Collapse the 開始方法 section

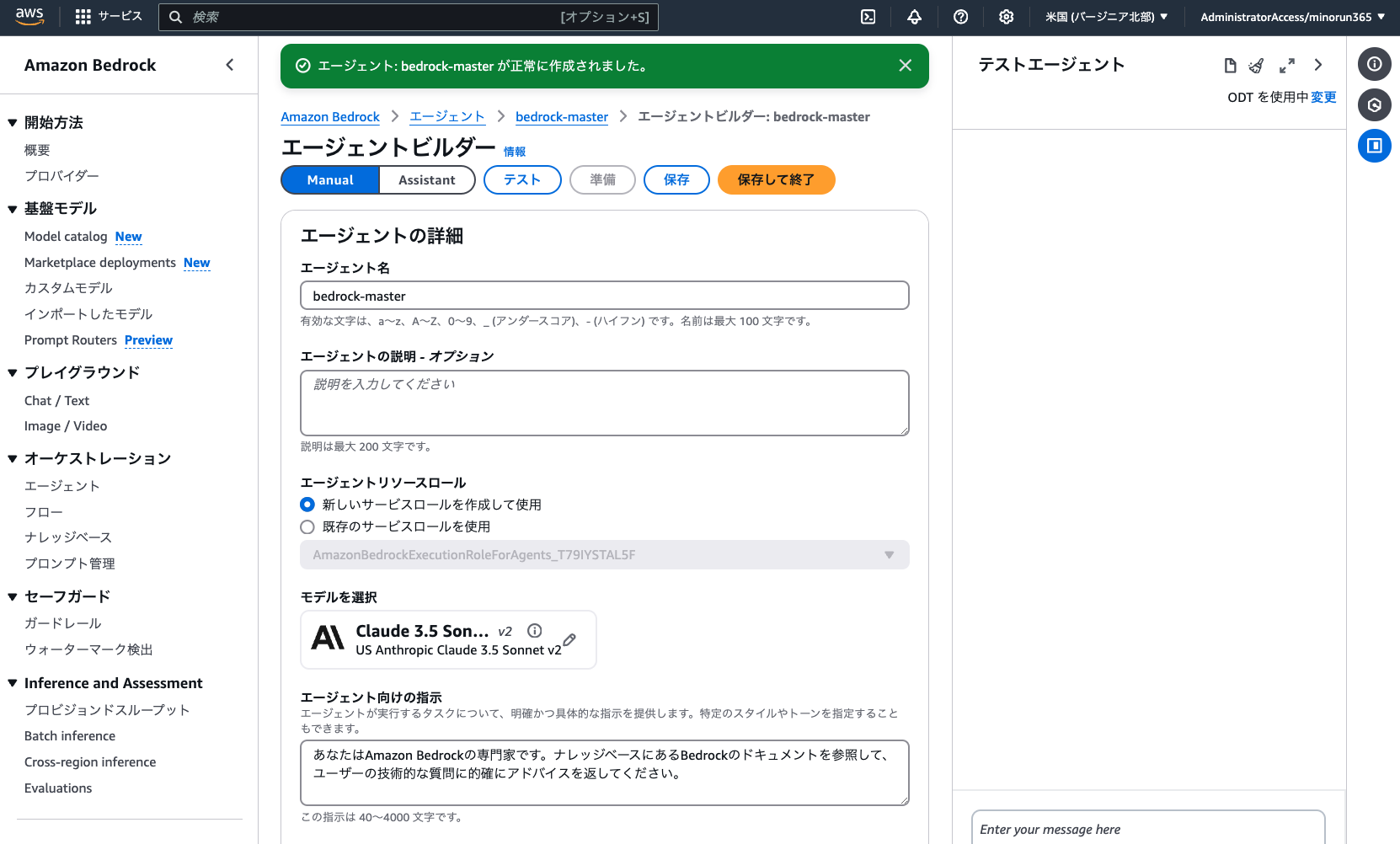[13, 123]
